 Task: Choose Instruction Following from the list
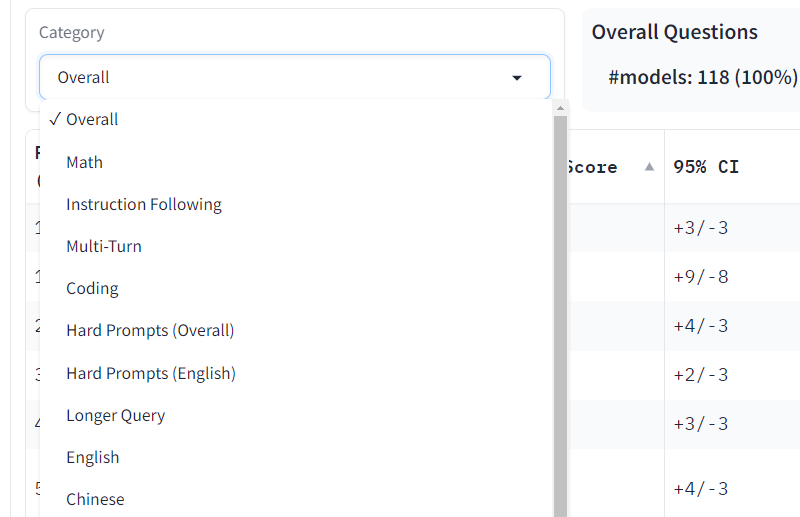coord(144,204)
